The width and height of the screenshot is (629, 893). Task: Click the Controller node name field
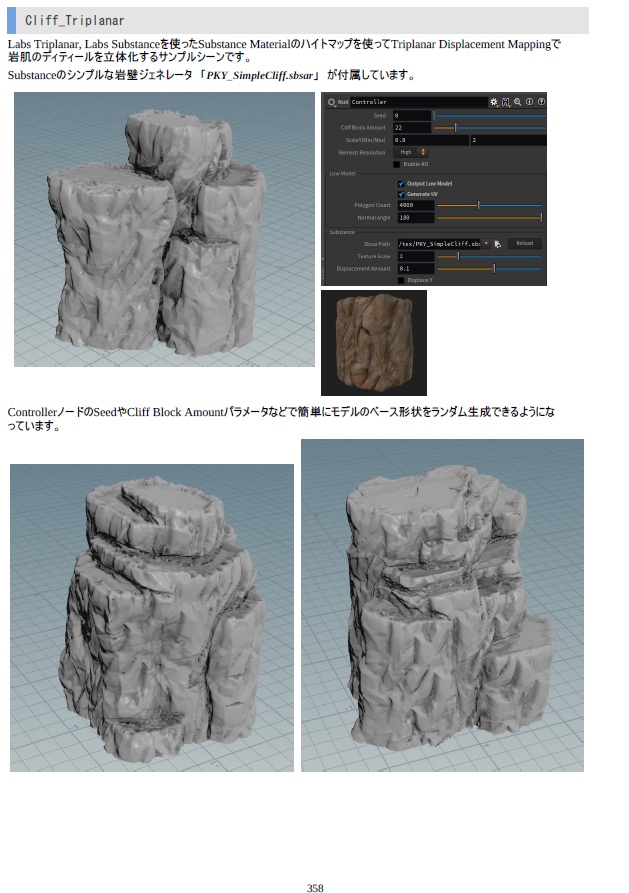418,102
